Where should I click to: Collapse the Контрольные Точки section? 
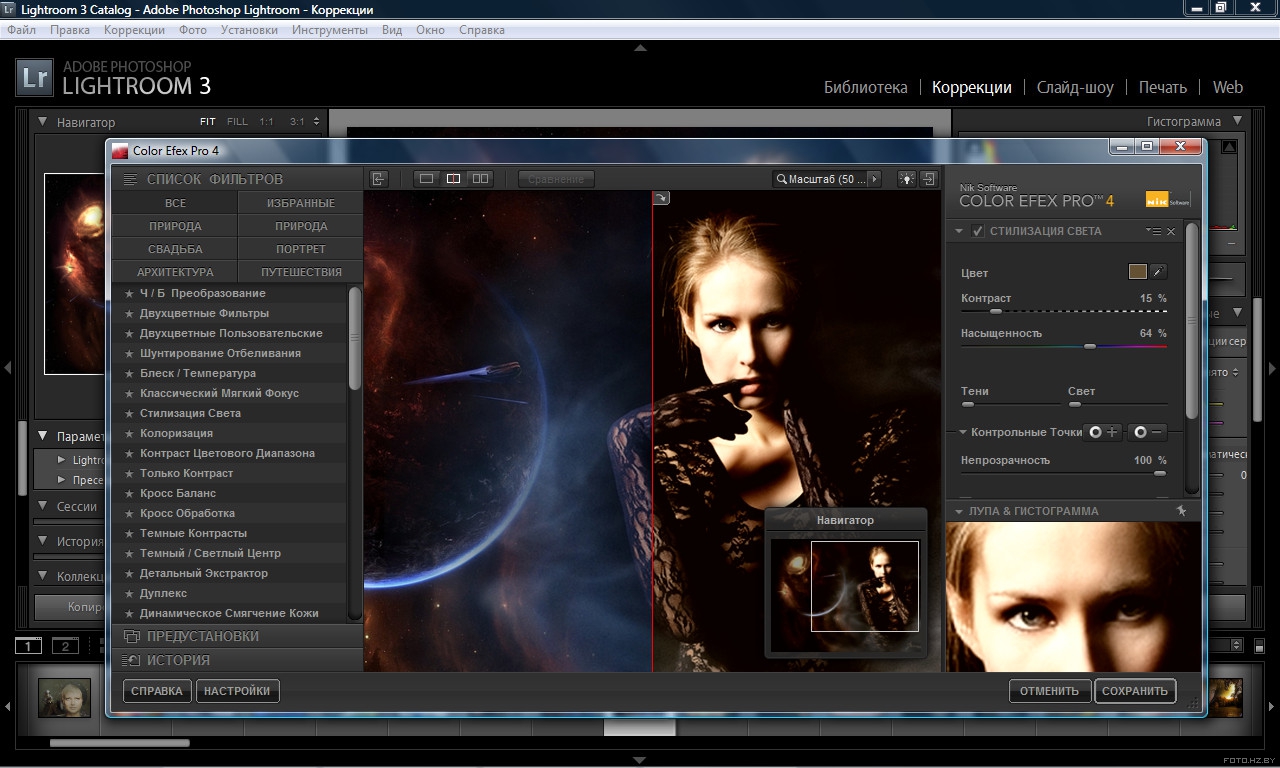(963, 432)
